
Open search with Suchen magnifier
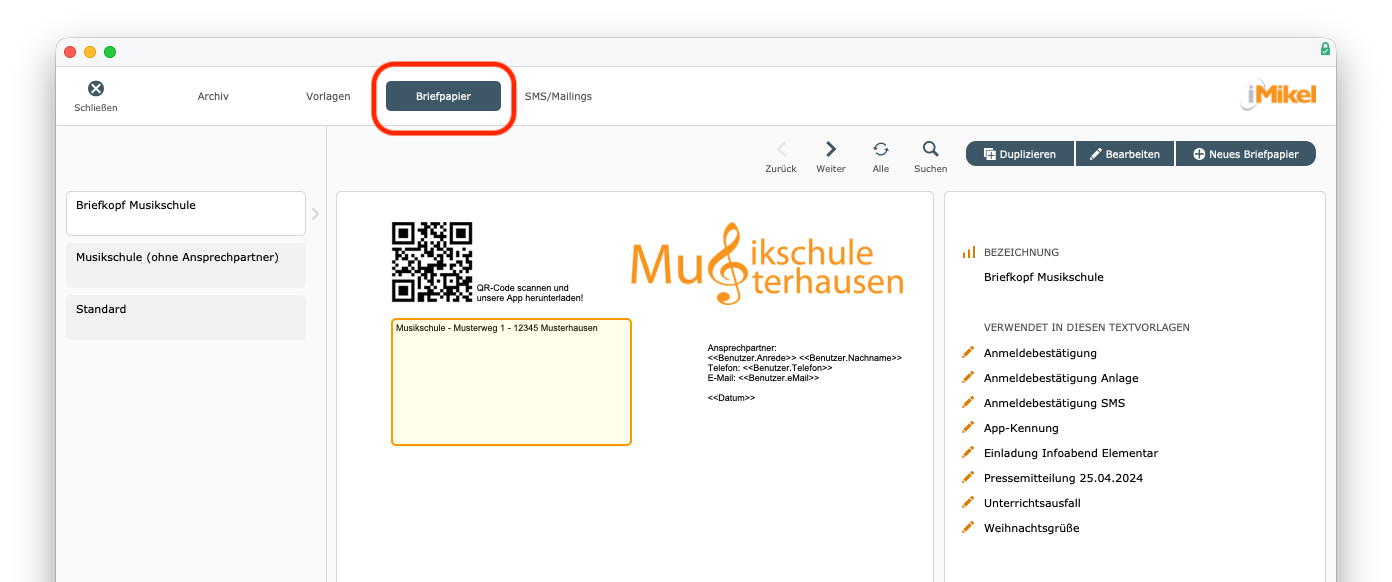coord(931,149)
